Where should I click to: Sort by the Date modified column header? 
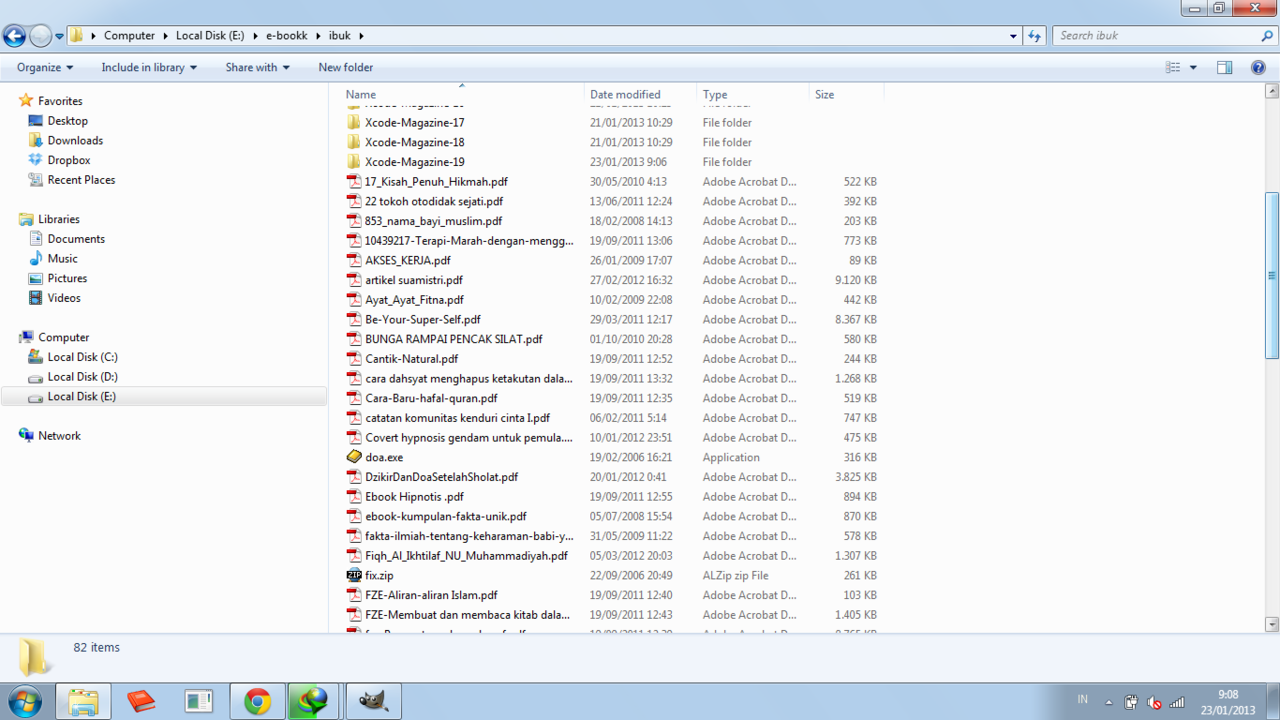(640, 94)
